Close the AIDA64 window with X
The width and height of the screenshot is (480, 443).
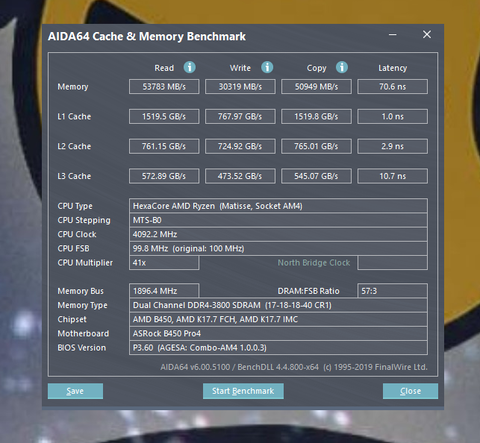click(x=427, y=35)
